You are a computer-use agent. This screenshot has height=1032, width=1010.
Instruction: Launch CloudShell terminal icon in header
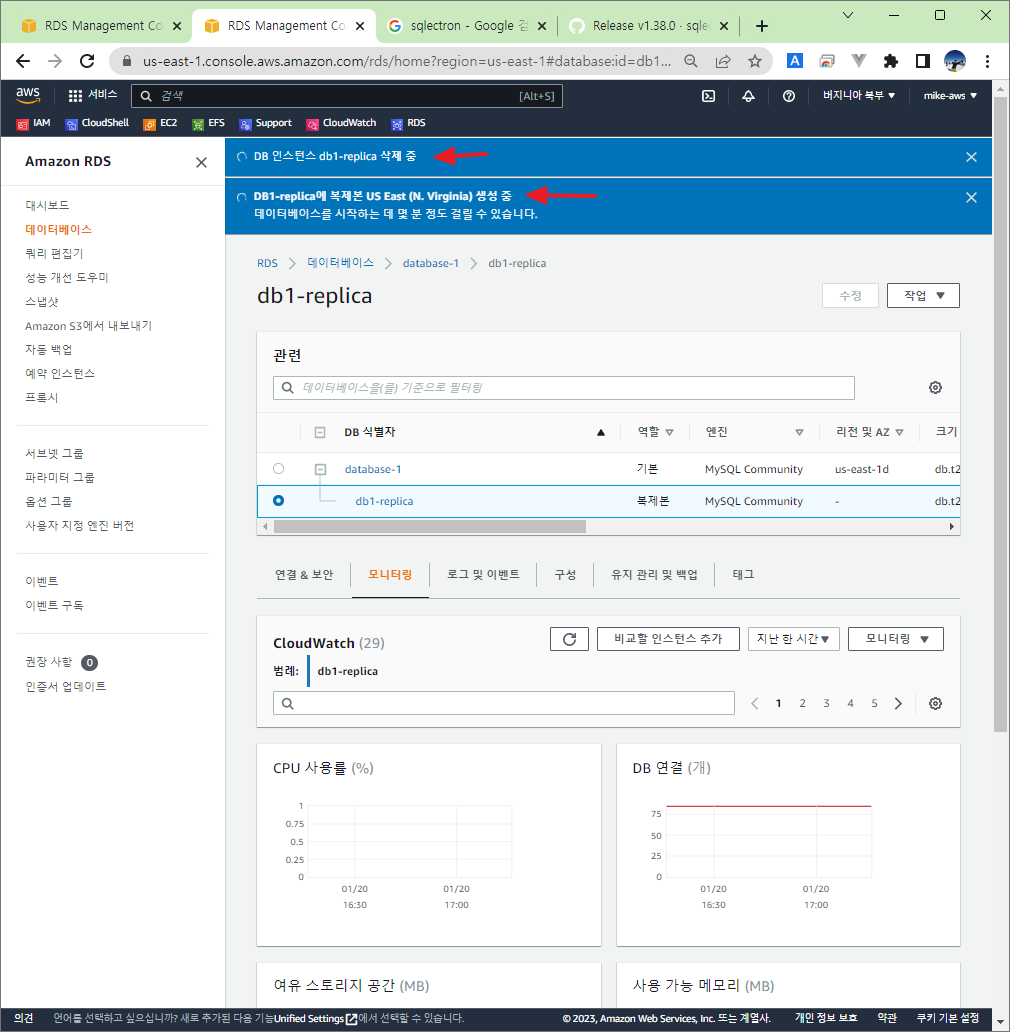point(708,96)
